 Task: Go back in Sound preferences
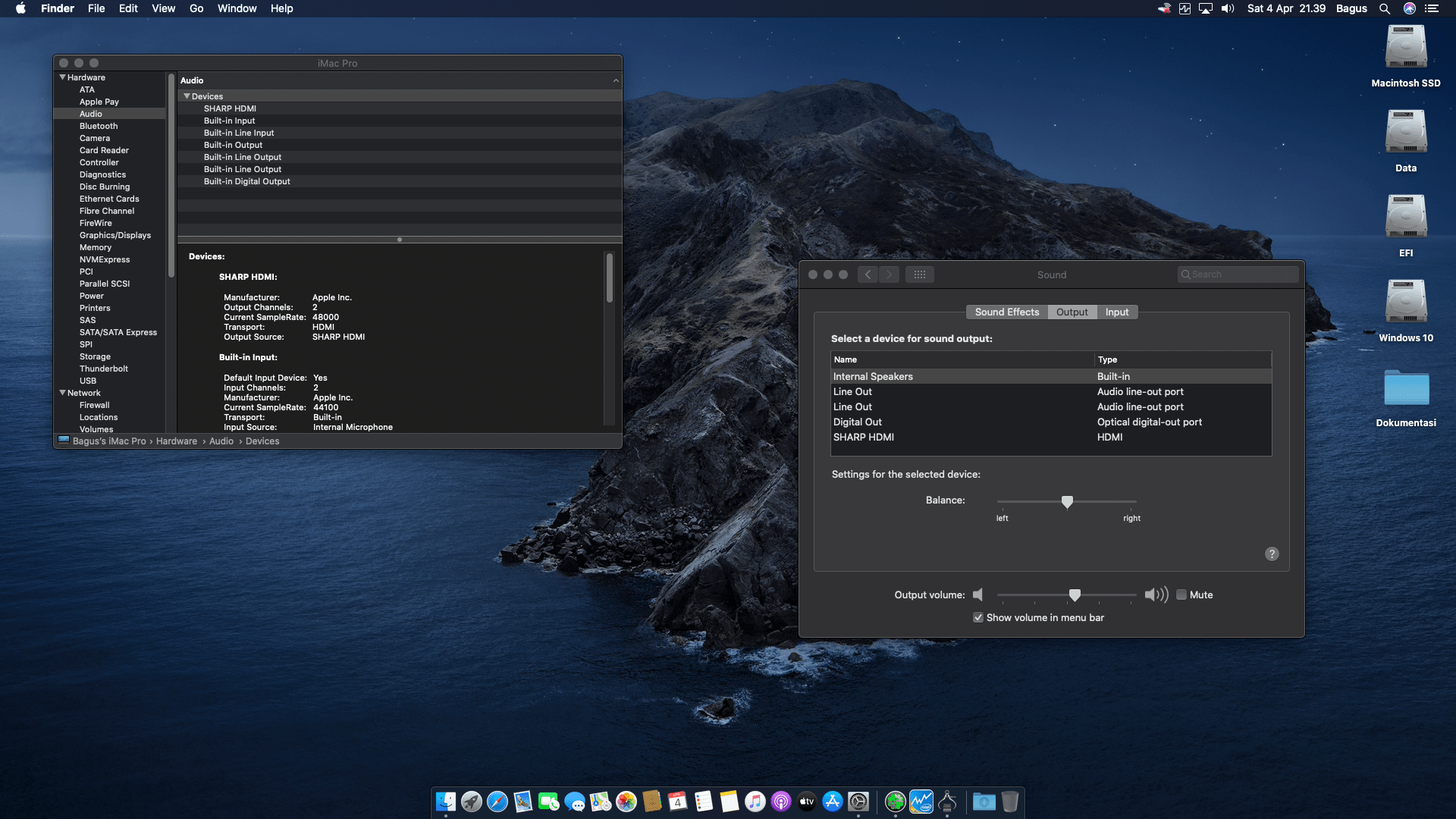(x=868, y=275)
